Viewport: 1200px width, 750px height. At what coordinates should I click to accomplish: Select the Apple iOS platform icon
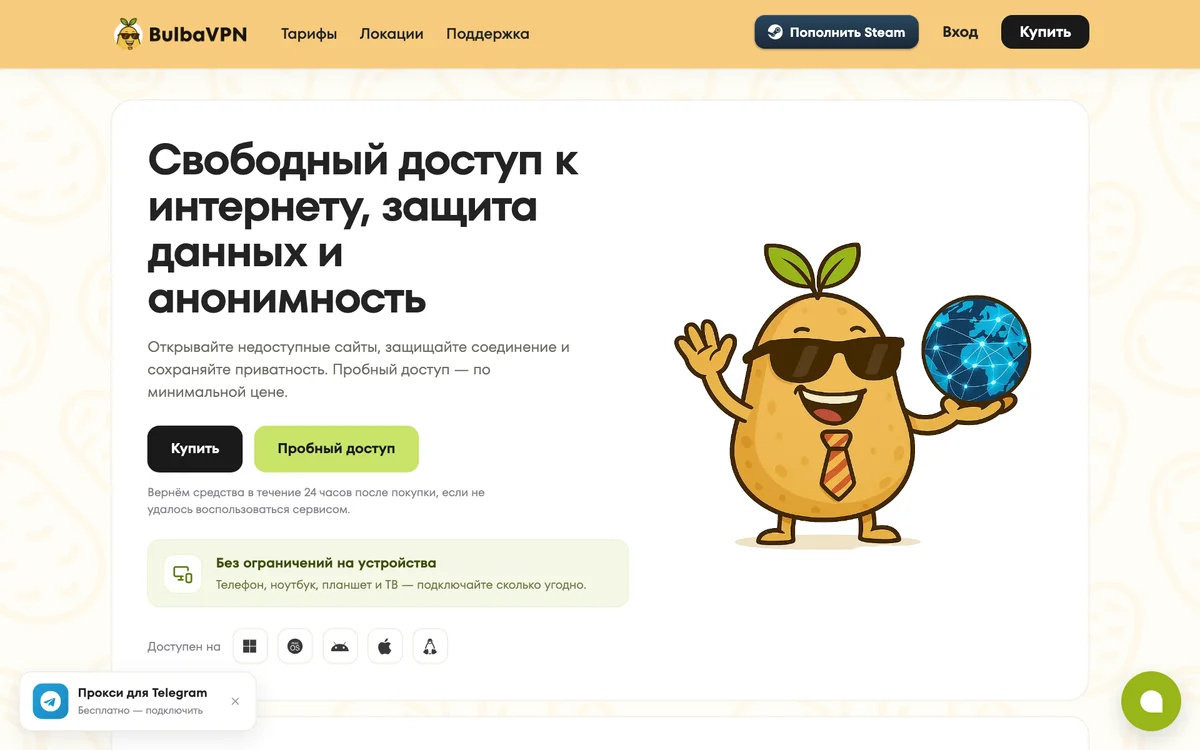(385, 646)
